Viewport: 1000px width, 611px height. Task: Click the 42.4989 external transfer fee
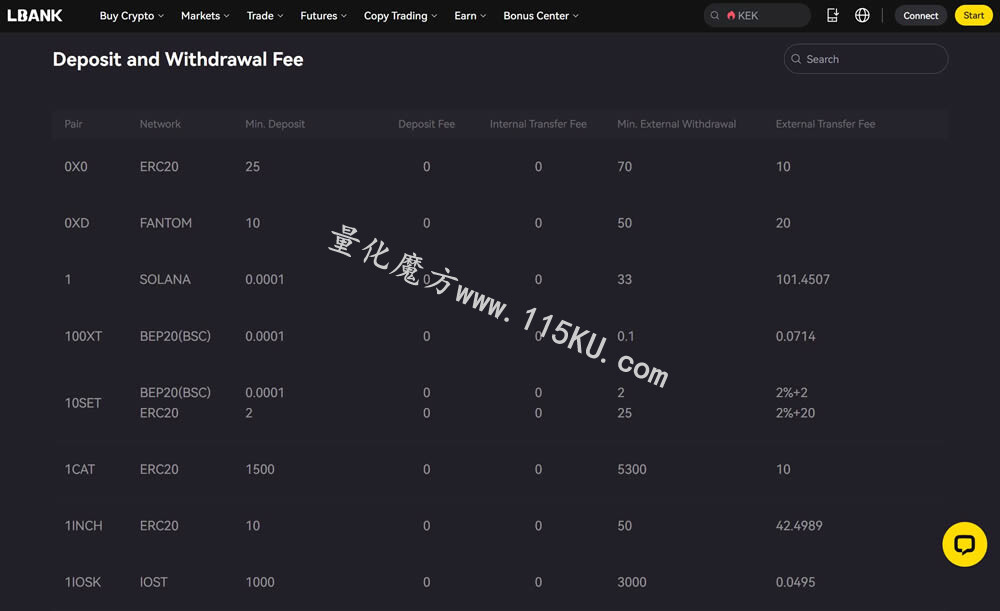[798, 526]
